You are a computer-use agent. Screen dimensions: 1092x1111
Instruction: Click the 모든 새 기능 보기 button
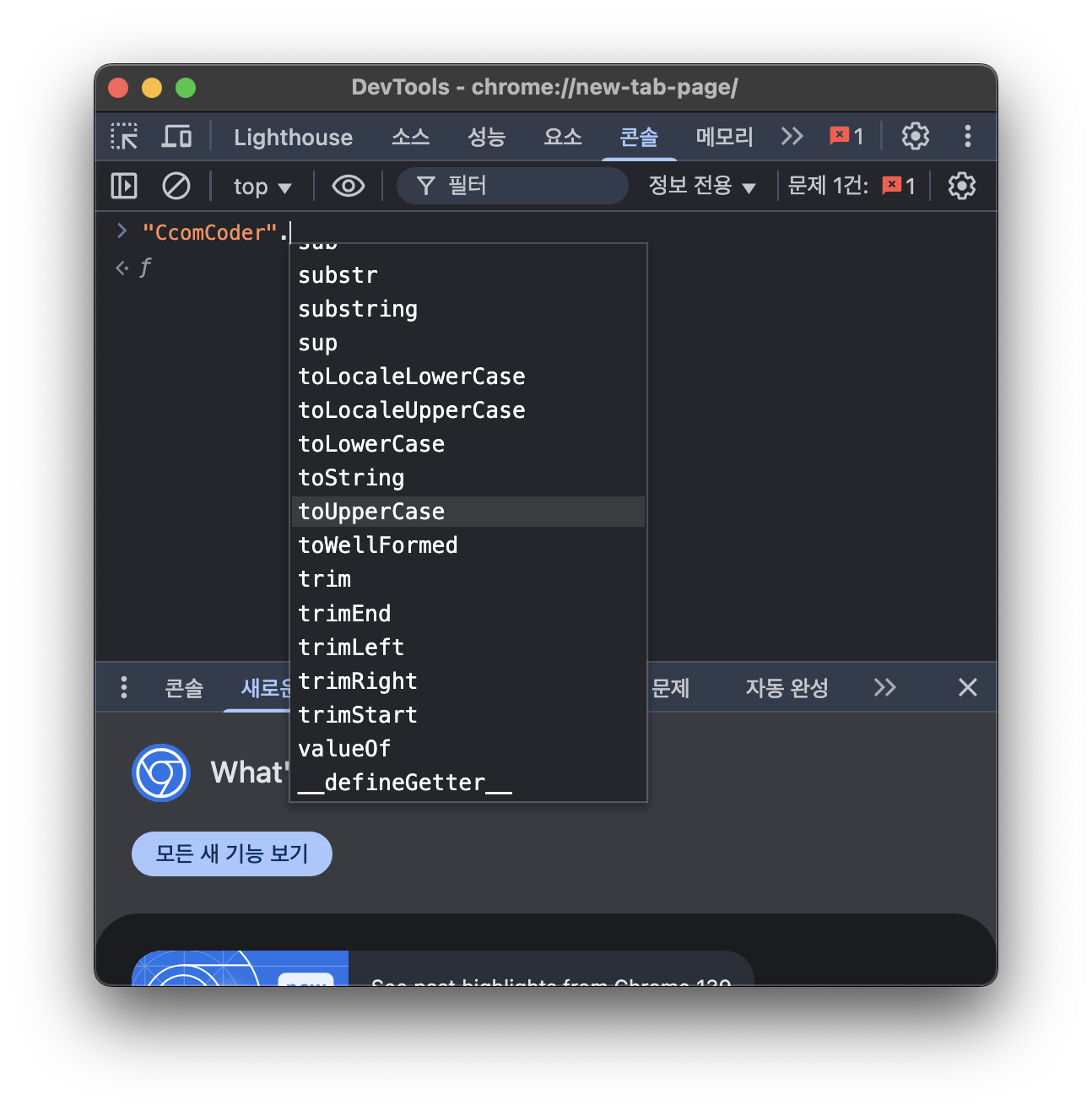pos(232,854)
